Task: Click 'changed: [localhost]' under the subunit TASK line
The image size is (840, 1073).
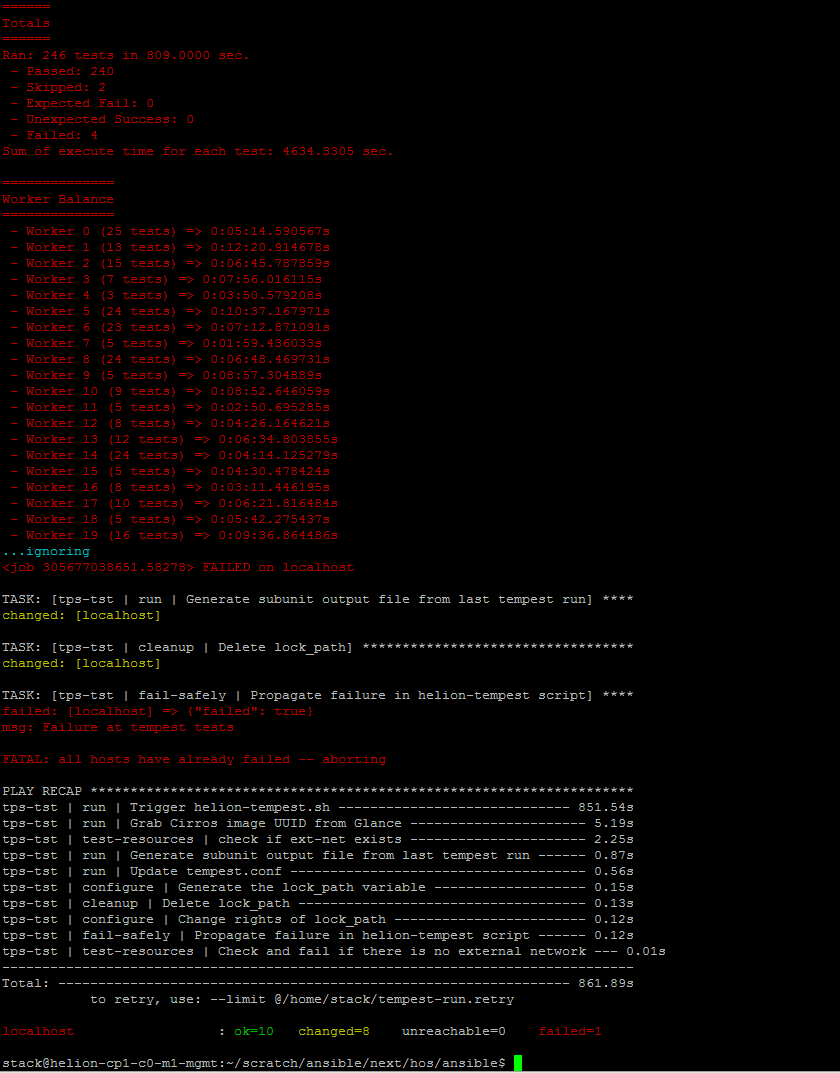Action: (x=81, y=615)
